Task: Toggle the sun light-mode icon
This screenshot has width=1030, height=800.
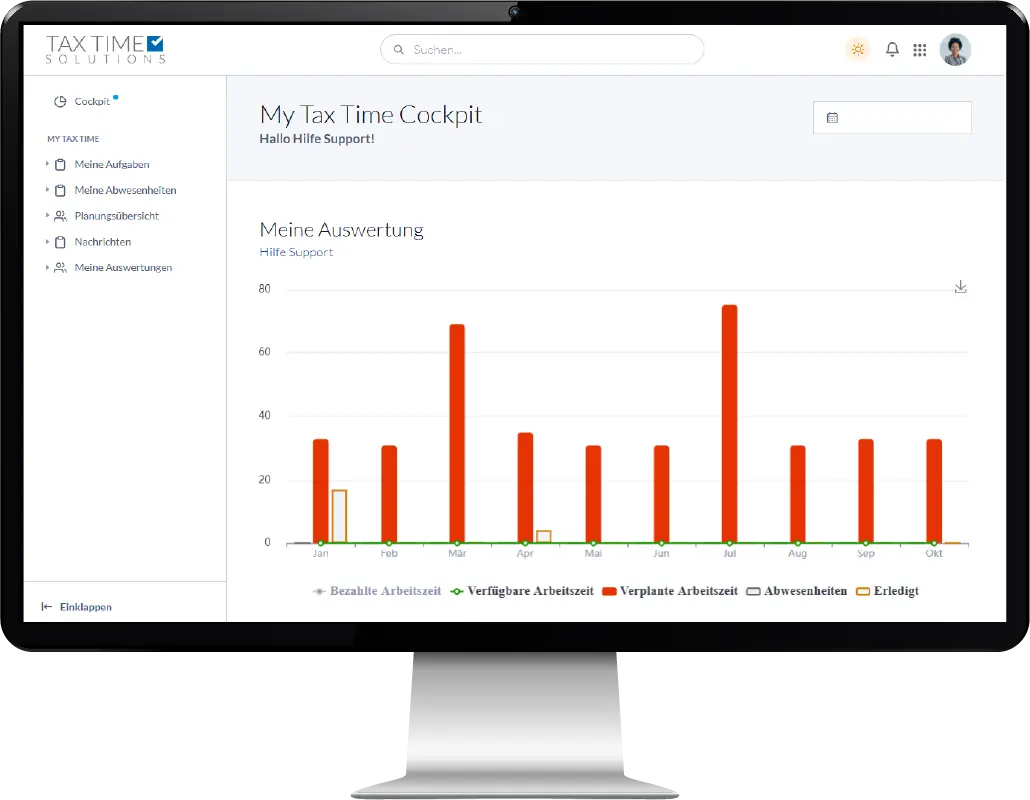Action: [x=857, y=49]
